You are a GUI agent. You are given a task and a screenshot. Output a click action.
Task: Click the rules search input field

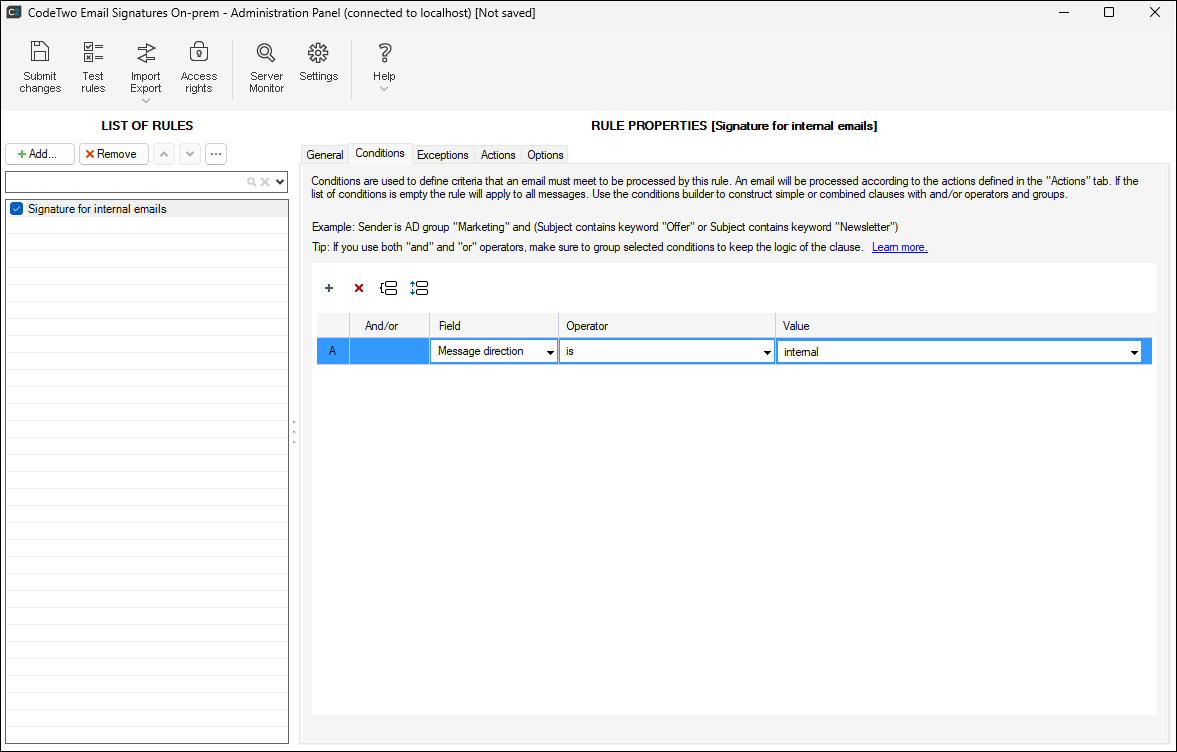pos(125,182)
